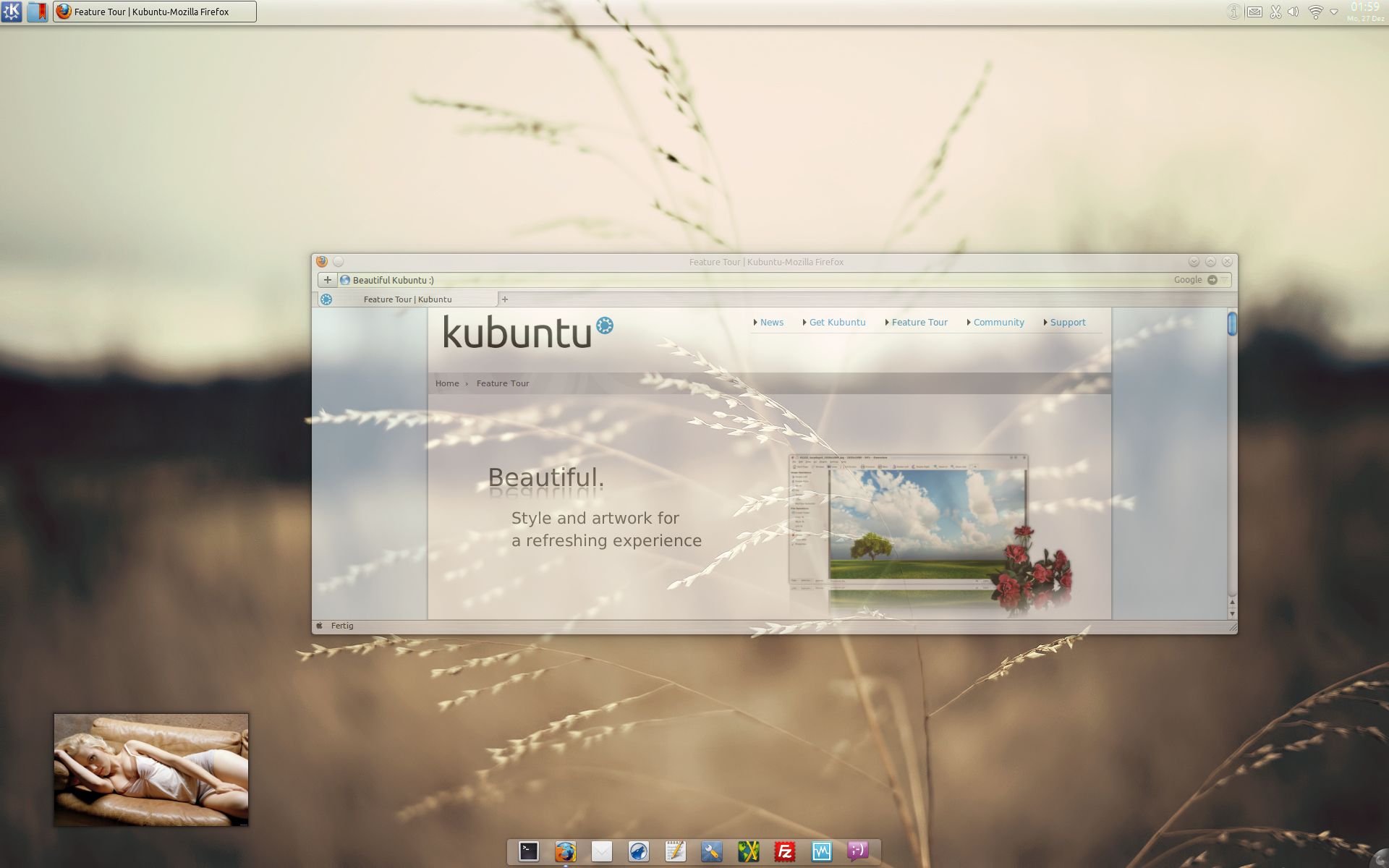Open the Klipper scissors clipboard icon

coord(1275,12)
